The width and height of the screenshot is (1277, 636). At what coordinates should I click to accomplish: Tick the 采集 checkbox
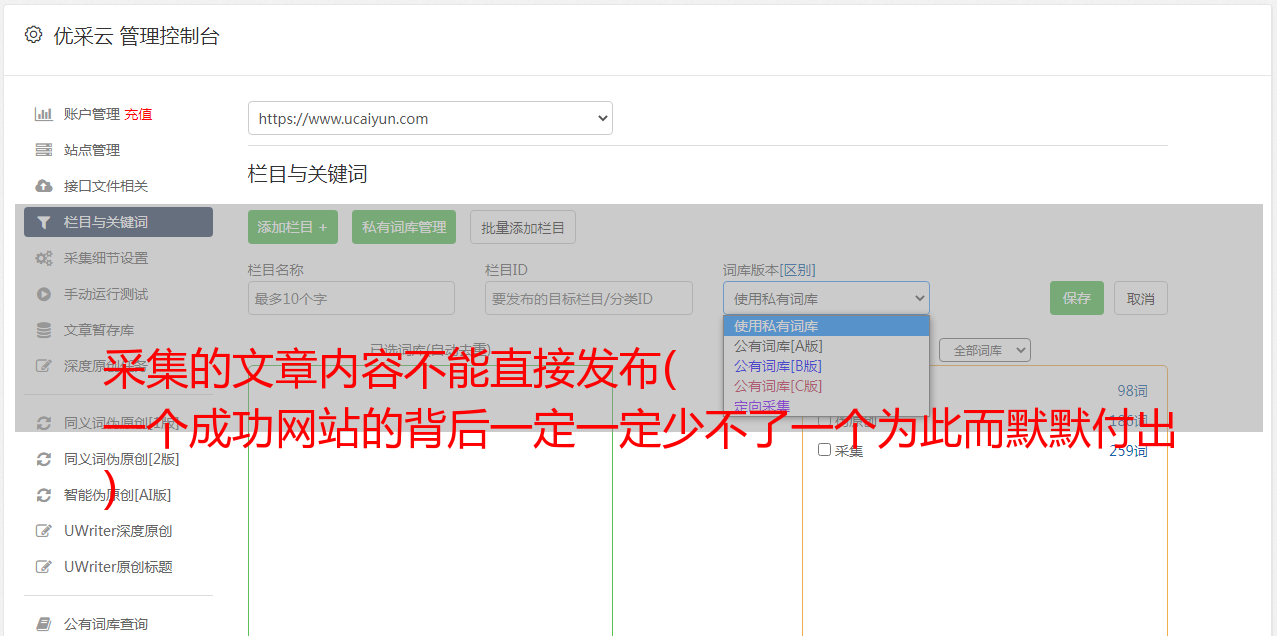824,450
